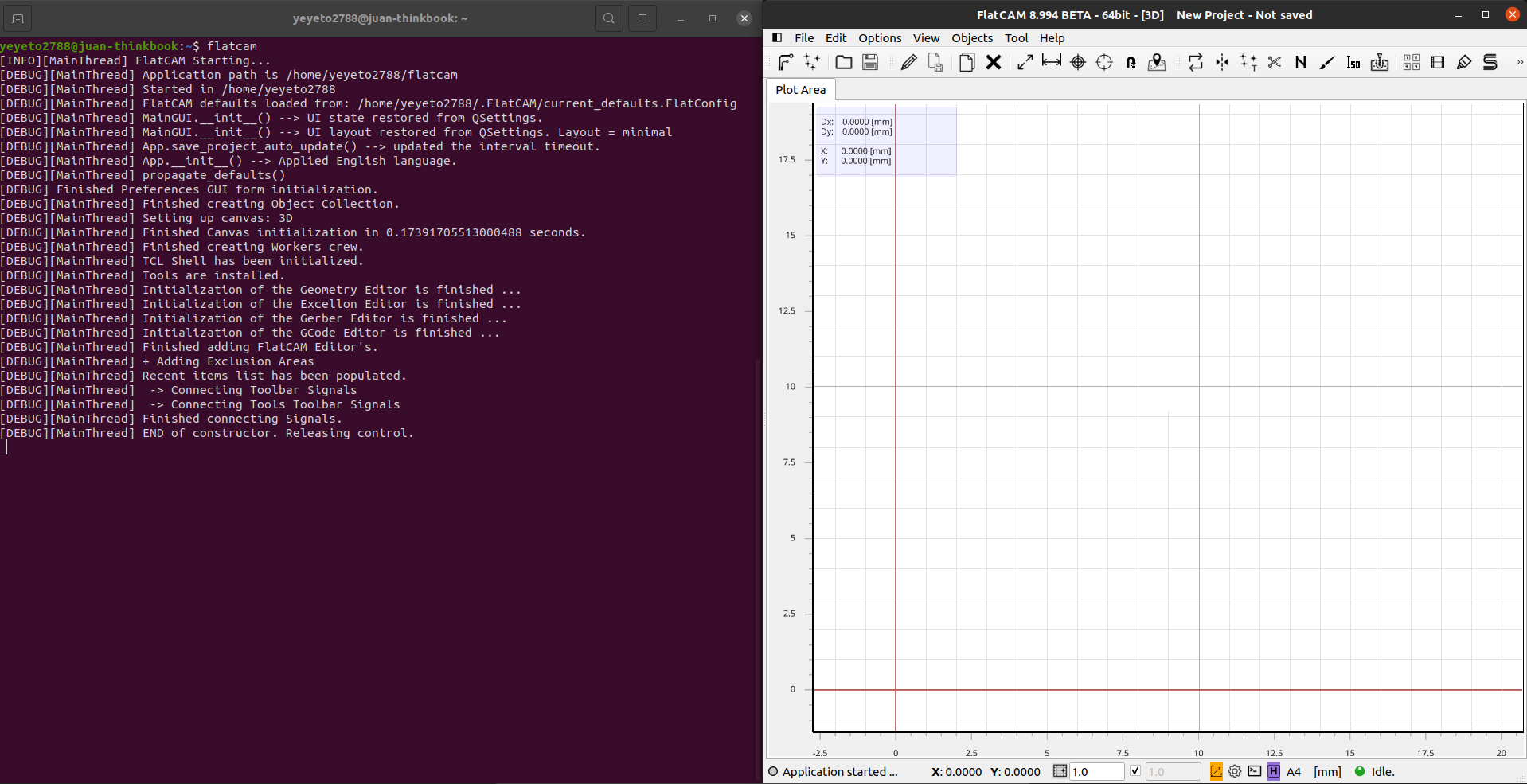
Task: Toggle the purple HUD H icon
Action: 1274,771
